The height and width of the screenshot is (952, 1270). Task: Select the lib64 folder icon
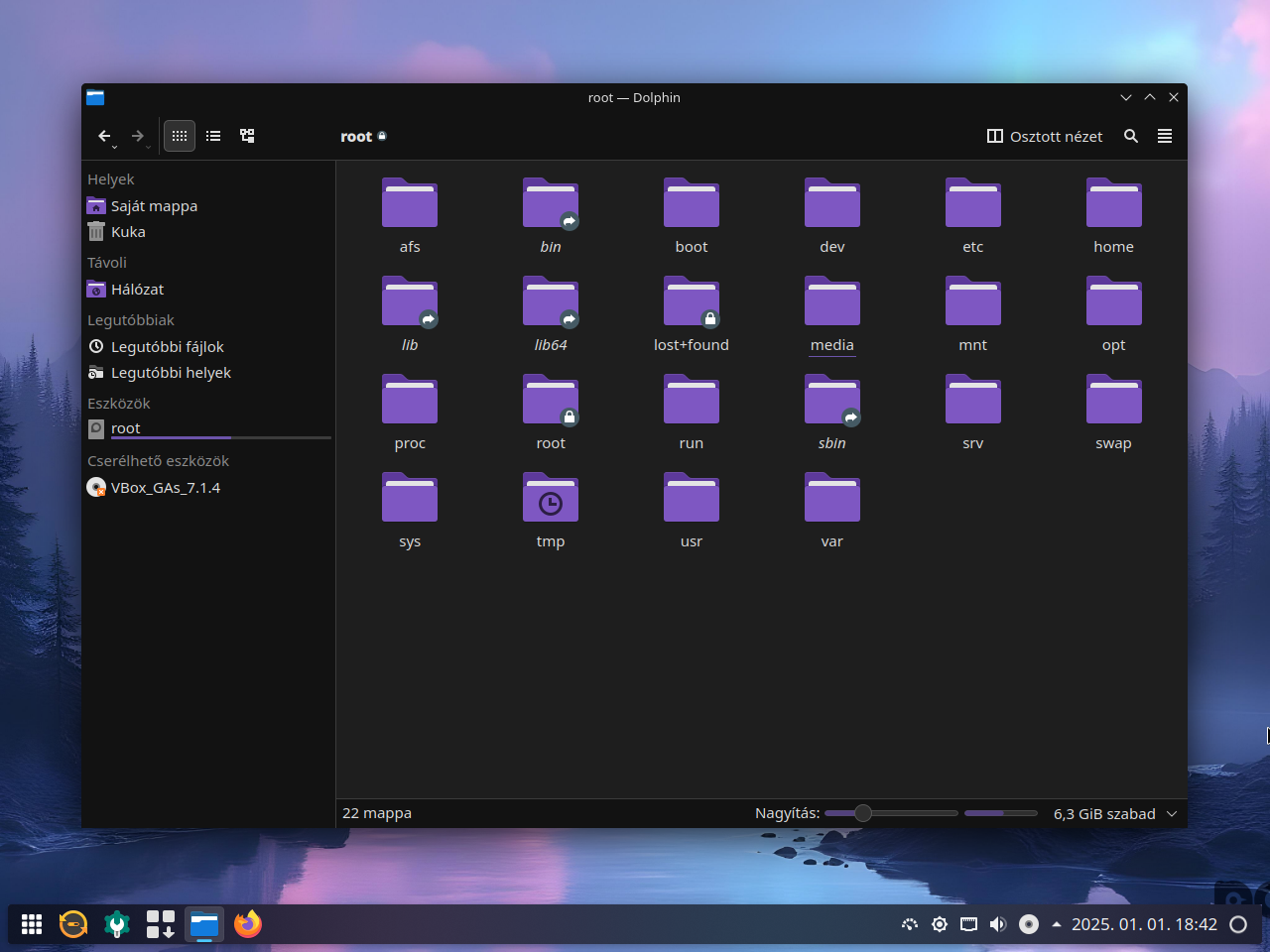pyautogui.click(x=551, y=300)
